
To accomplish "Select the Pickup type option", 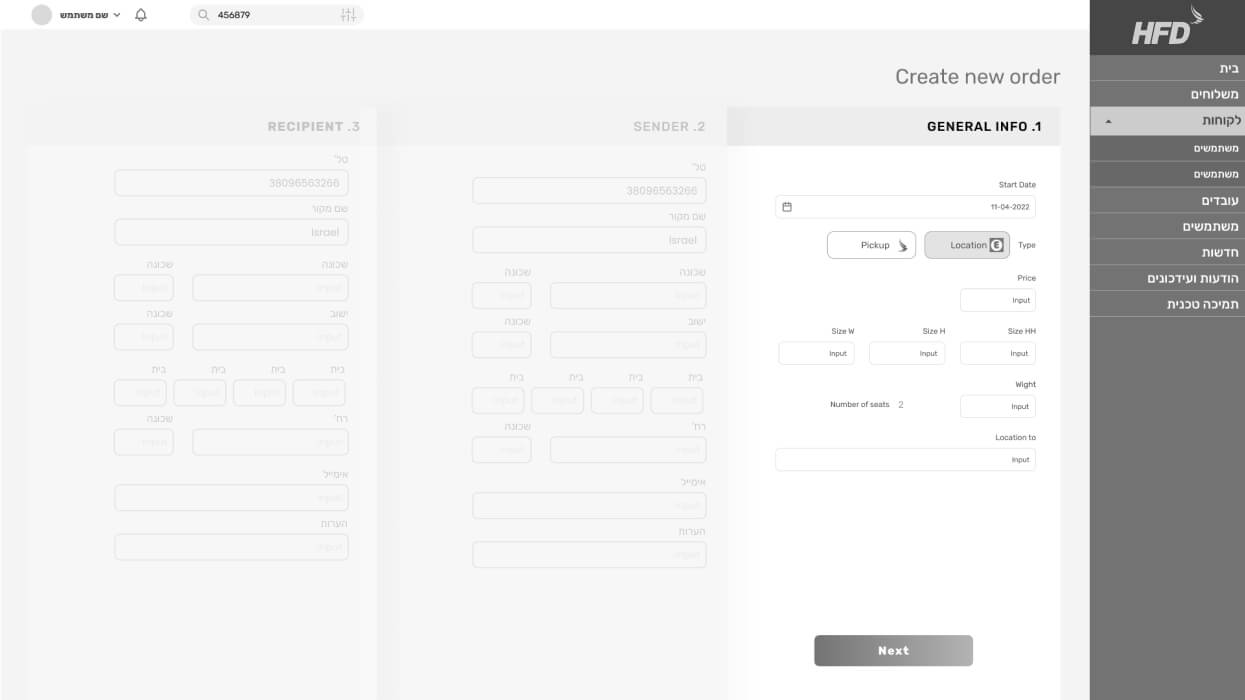I will [871, 245].
